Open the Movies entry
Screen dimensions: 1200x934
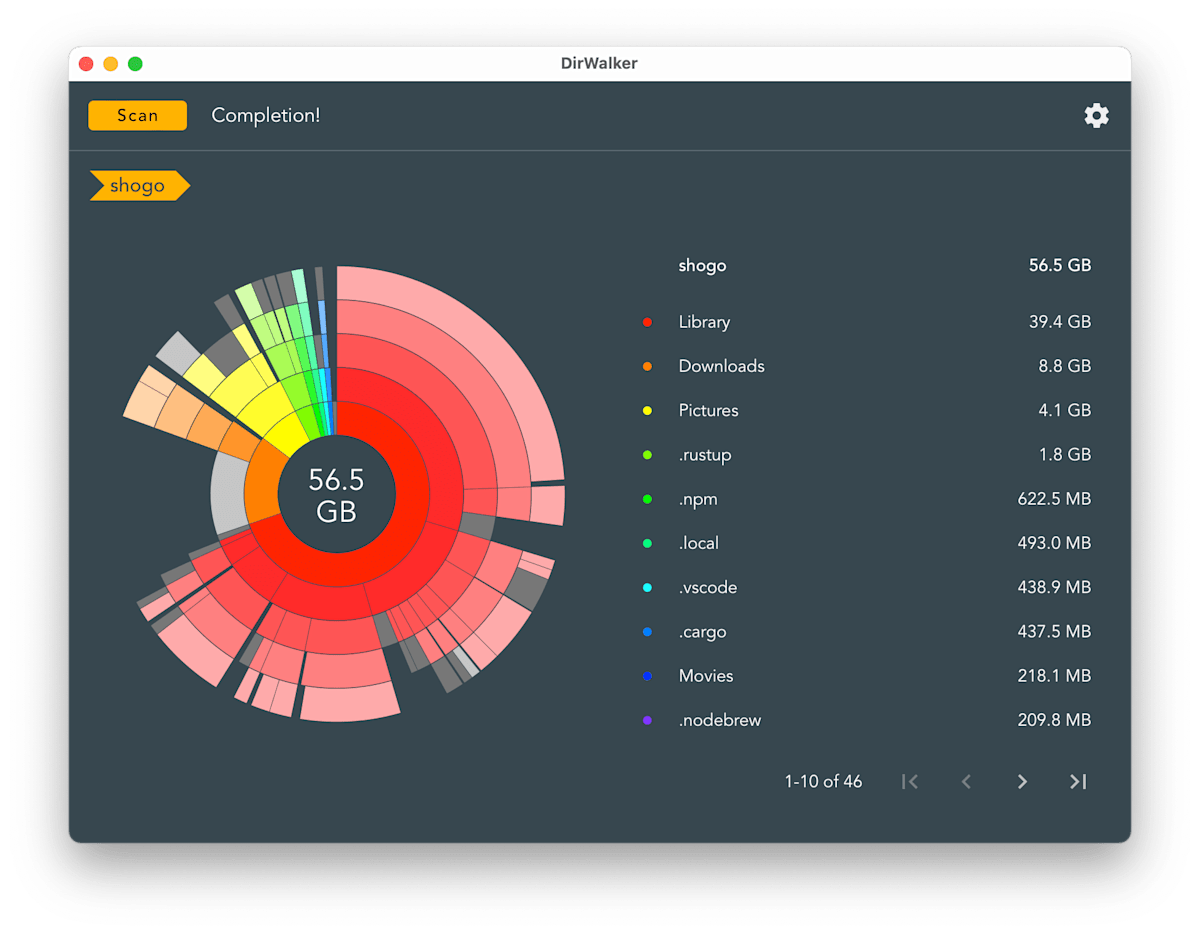click(866, 676)
